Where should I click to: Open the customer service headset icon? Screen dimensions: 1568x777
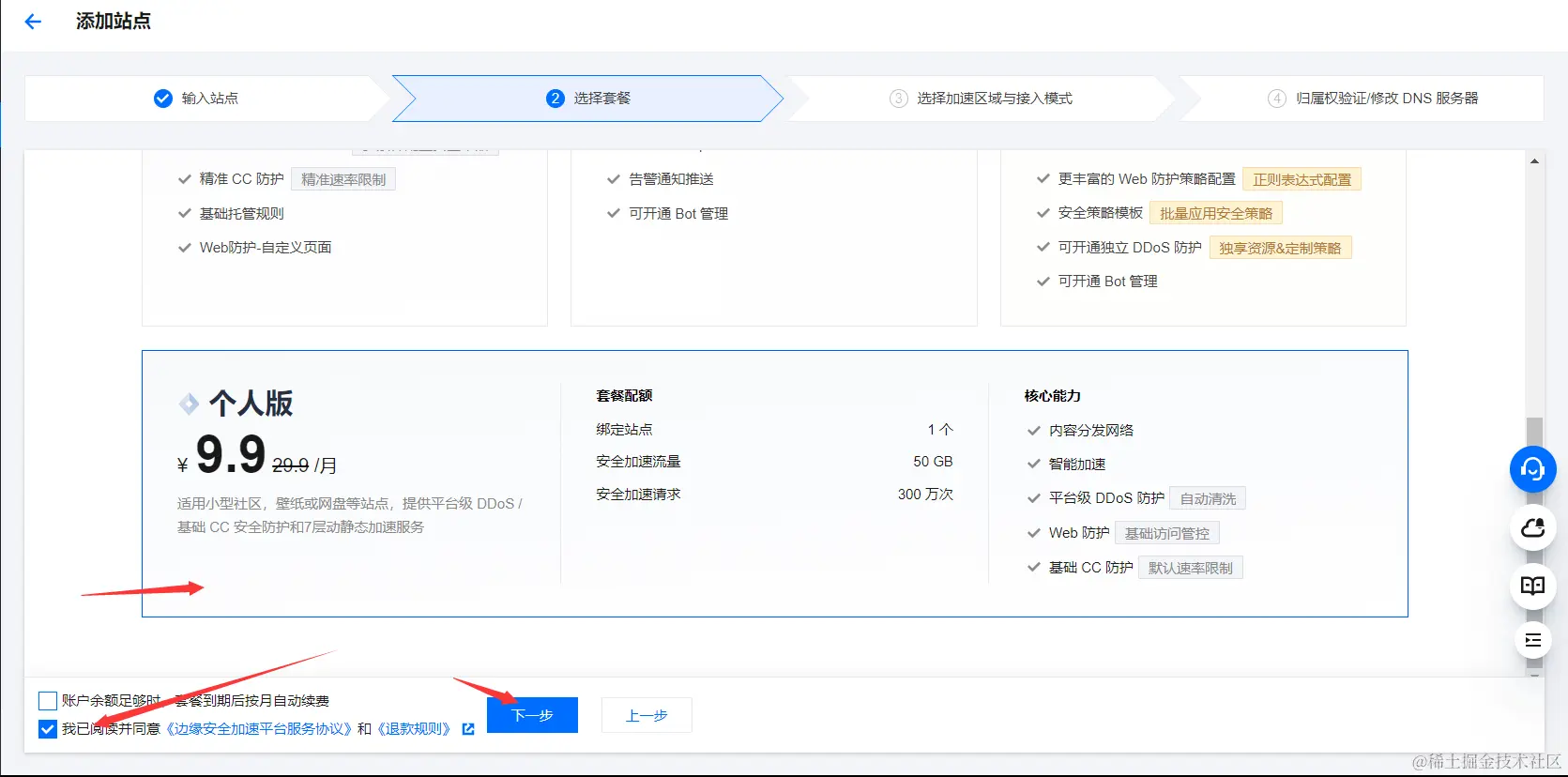coord(1532,468)
